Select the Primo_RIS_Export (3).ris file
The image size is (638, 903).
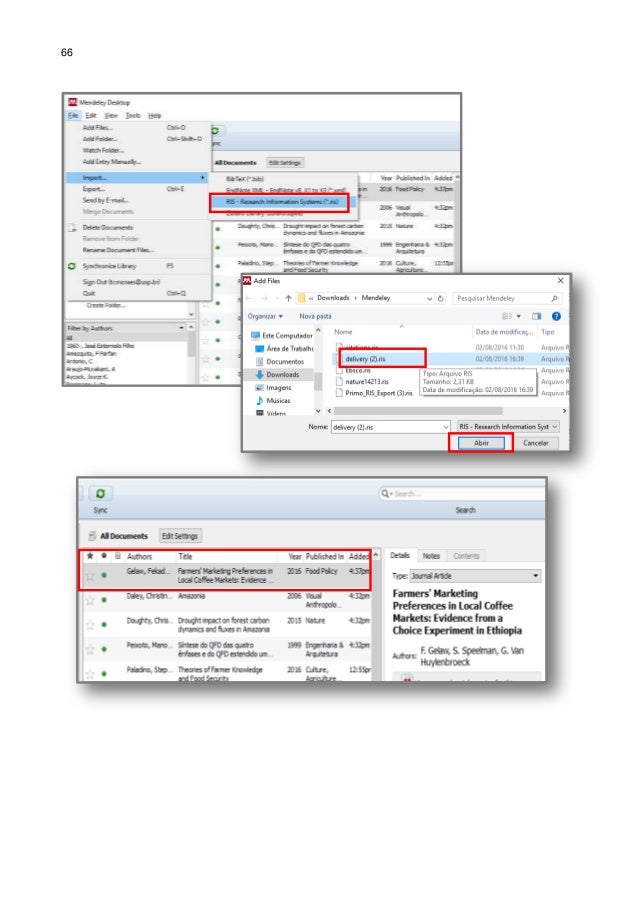(378, 393)
